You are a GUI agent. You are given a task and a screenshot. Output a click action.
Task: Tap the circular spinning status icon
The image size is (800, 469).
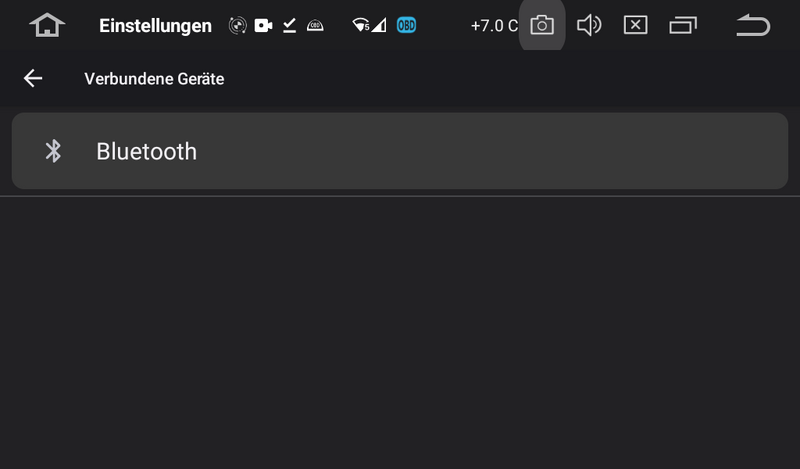(x=237, y=26)
